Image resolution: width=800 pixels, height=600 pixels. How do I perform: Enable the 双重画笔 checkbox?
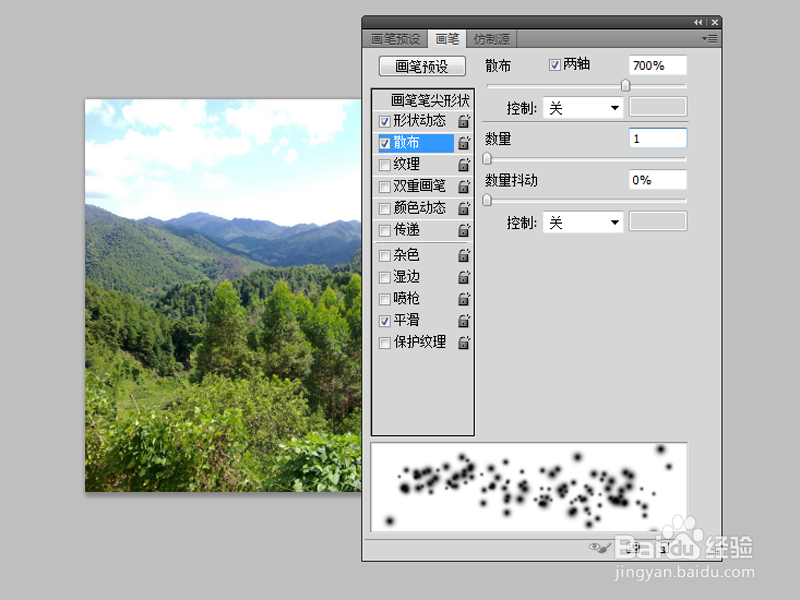point(385,187)
